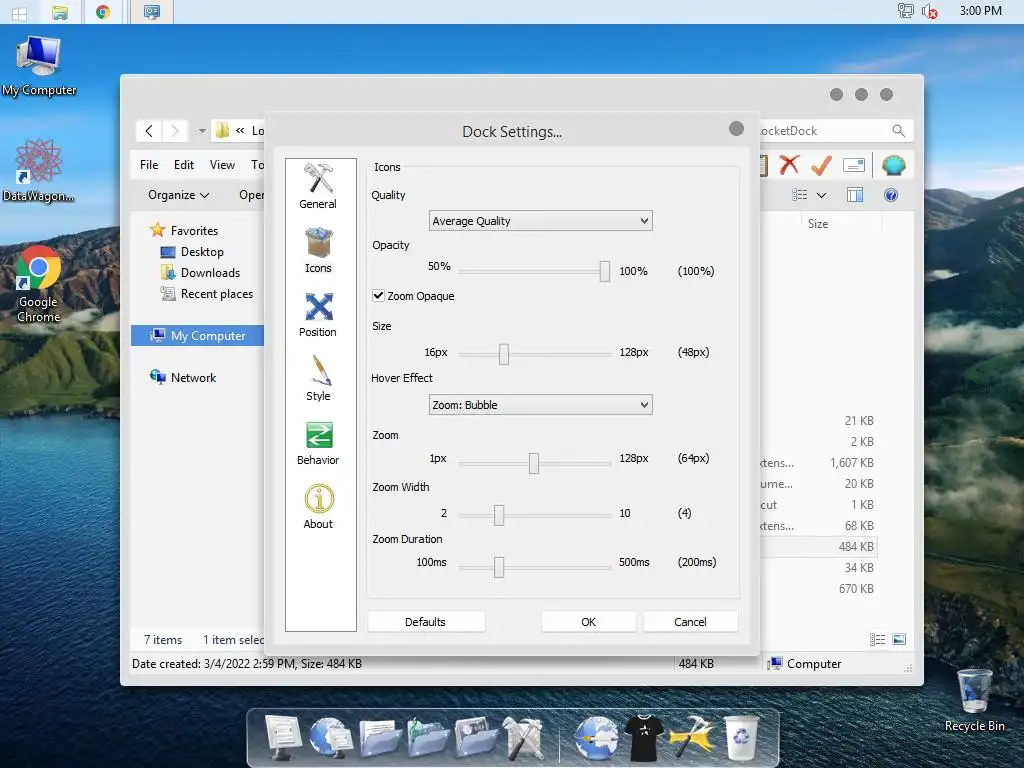The image size is (1024, 768).
Task: Open Chrome from the taskbar
Action: point(103,12)
